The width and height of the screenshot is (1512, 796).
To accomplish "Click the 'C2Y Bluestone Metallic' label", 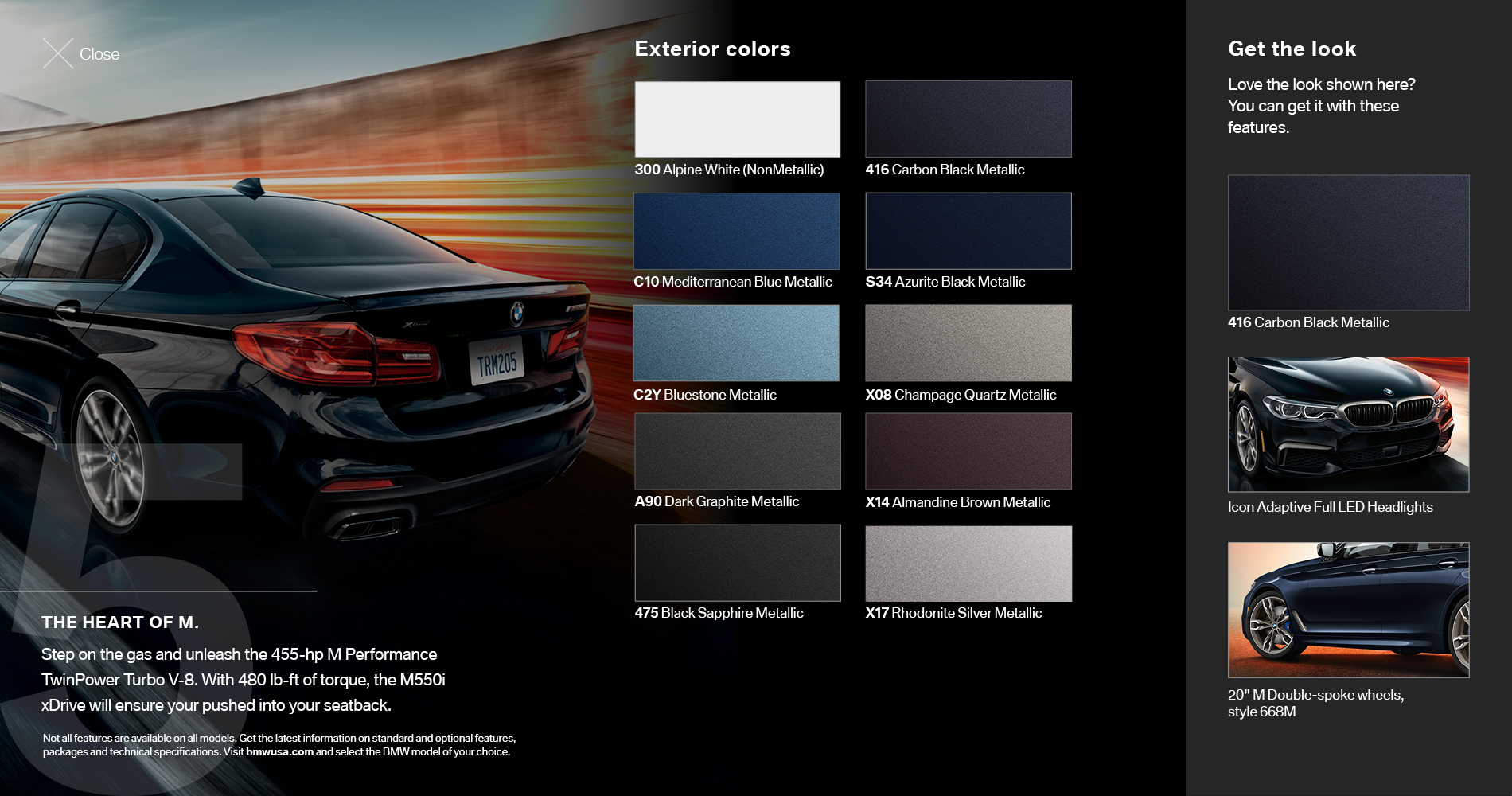I will (x=705, y=395).
